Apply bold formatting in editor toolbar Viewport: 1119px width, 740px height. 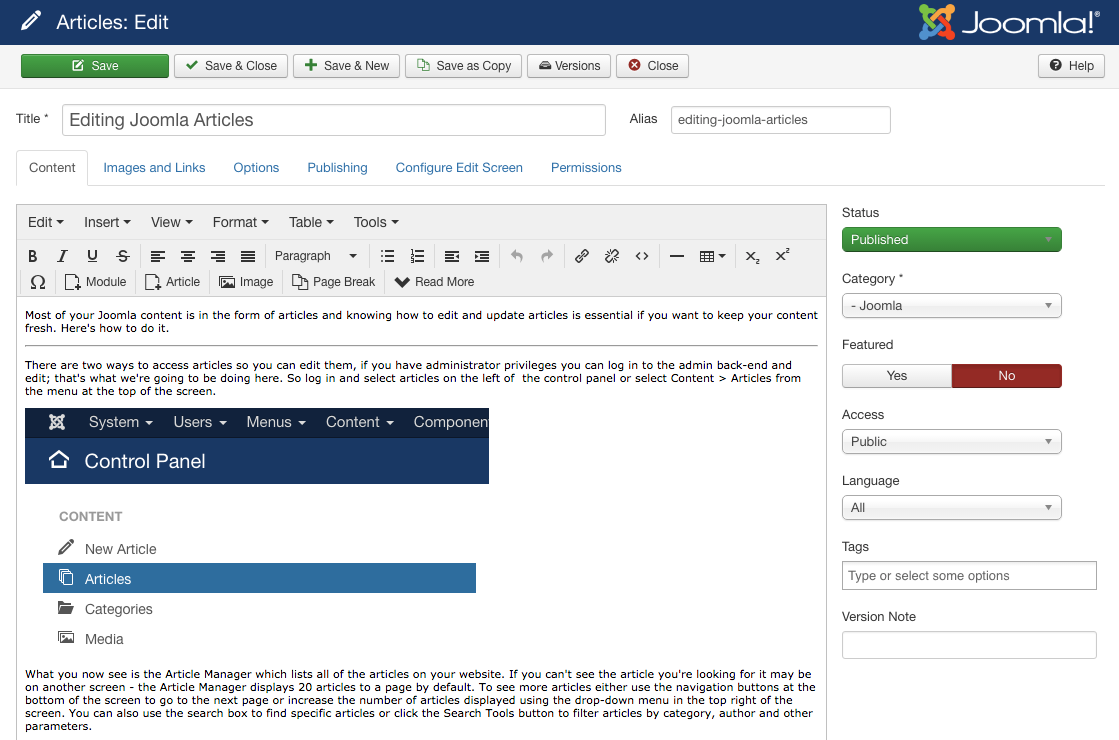tap(32, 255)
